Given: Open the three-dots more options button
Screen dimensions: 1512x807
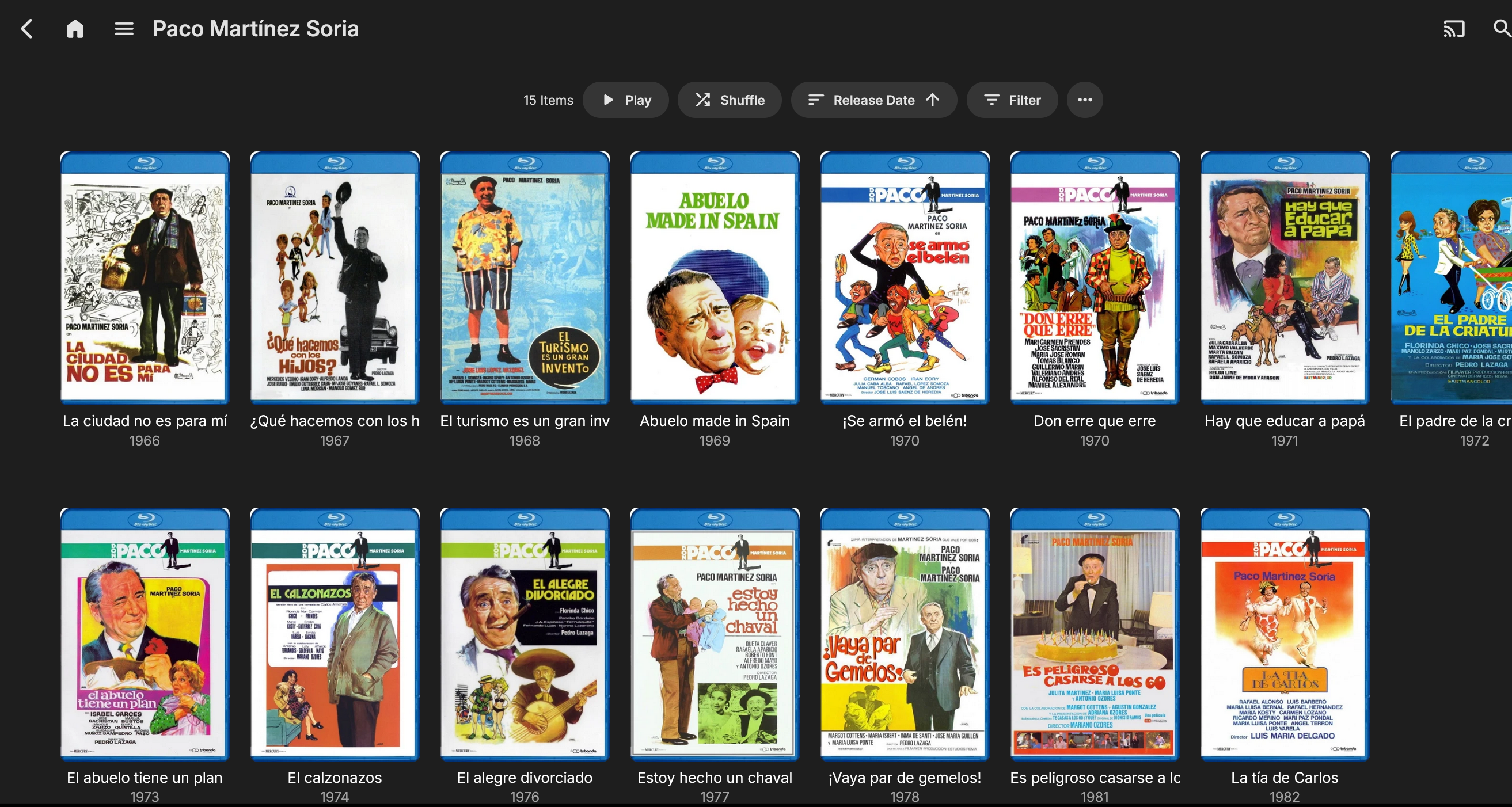Looking at the screenshot, I should 1085,100.
